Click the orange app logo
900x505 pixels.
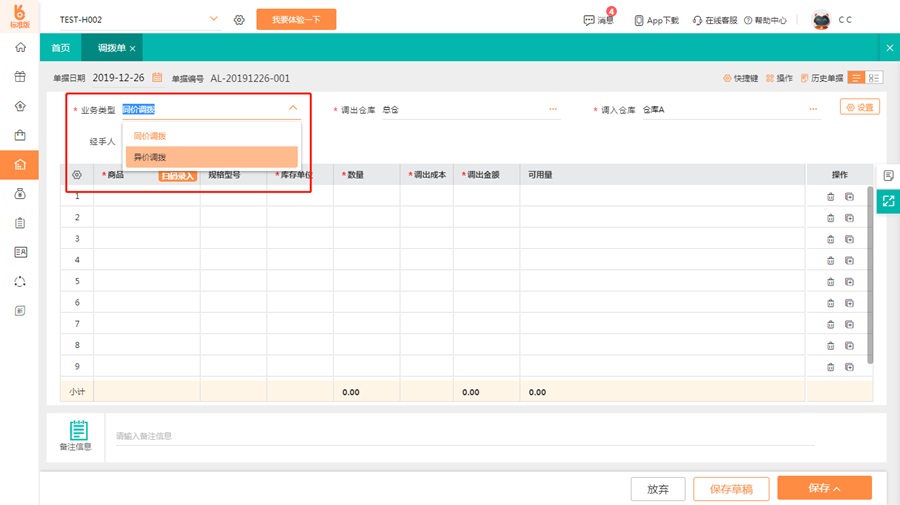click(20, 16)
